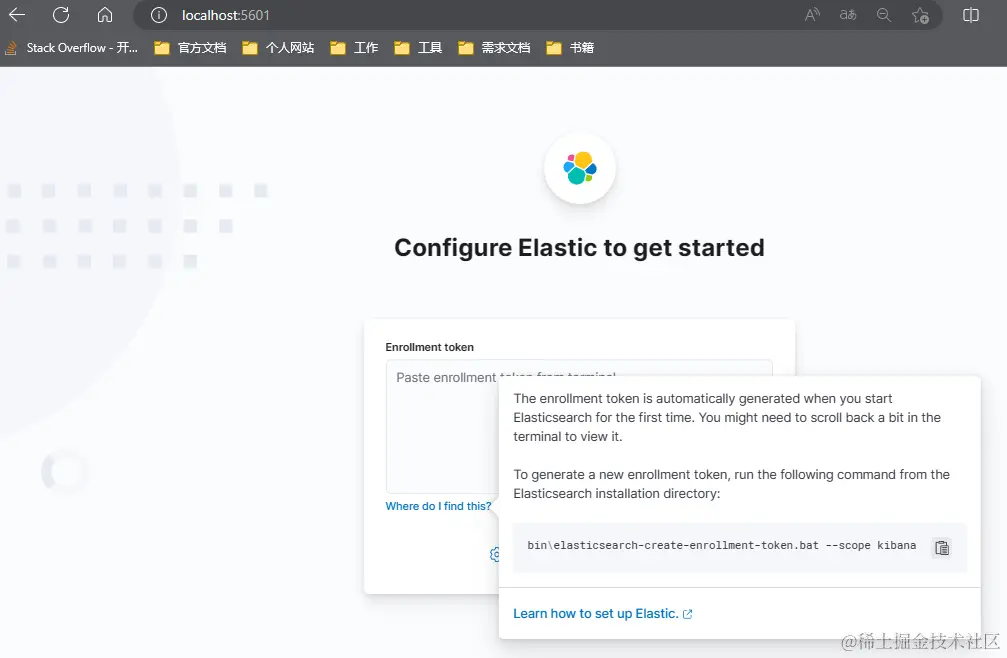View site information icon beside localhost
The height and width of the screenshot is (658, 1007).
159,15
